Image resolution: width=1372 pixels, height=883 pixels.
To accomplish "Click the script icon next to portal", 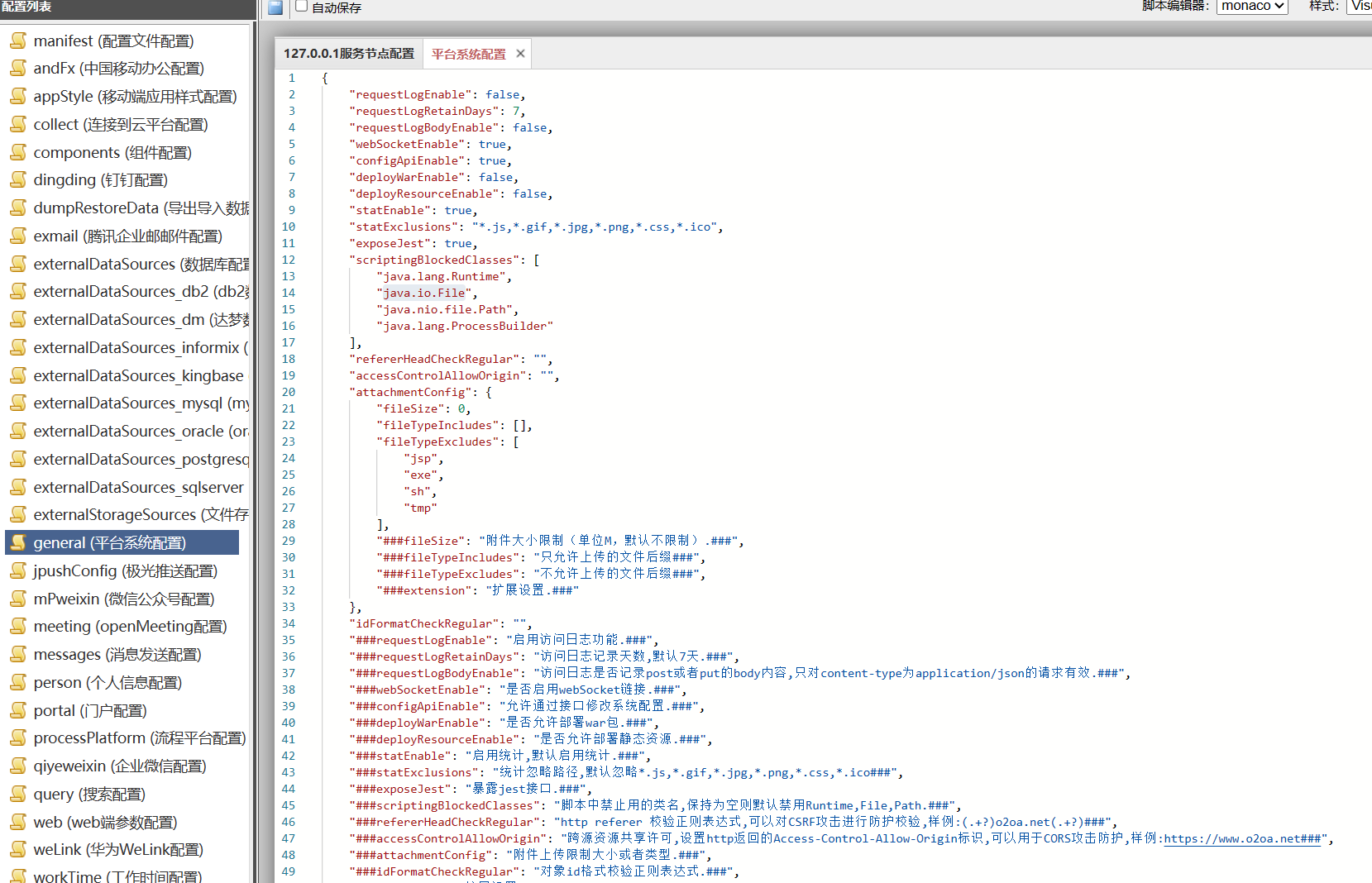I will pyautogui.click(x=18, y=710).
